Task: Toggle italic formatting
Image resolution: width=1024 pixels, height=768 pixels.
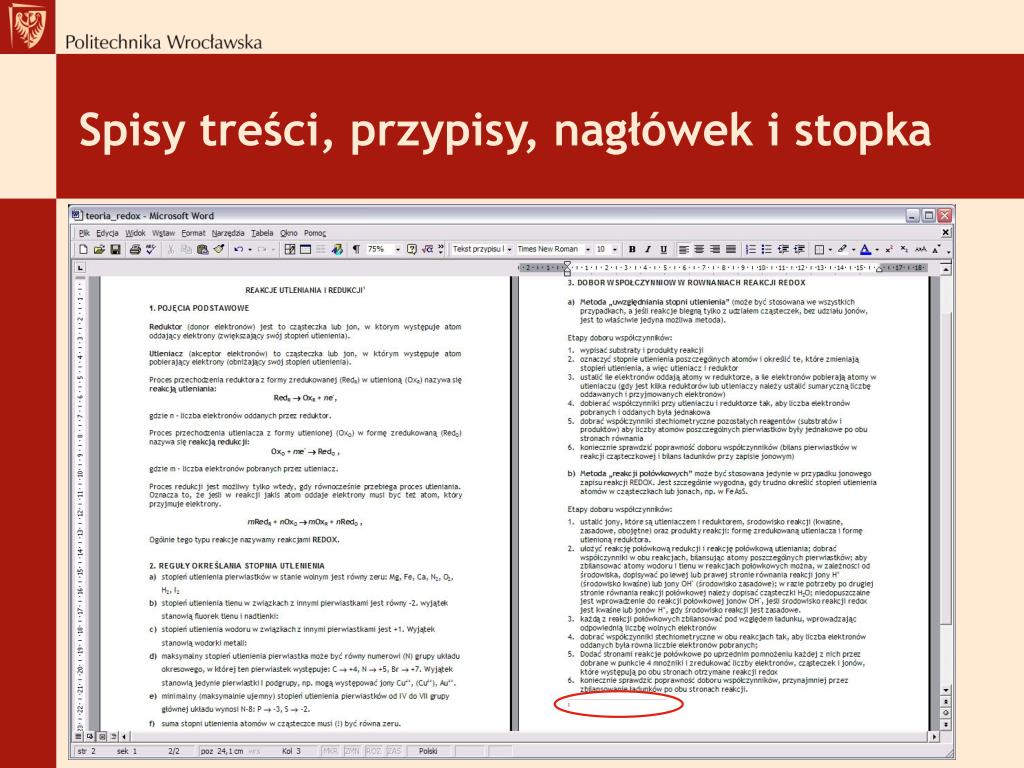Action: [x=648, y=249]
